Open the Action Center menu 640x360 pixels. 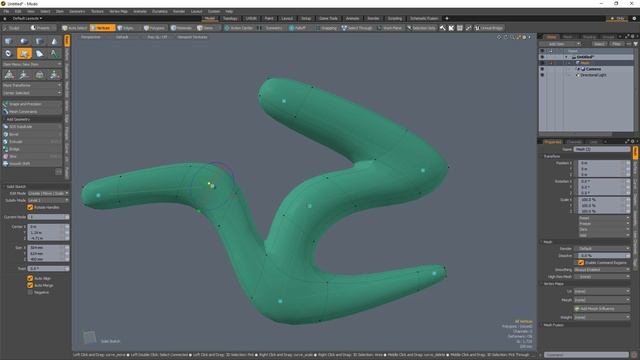coord(239,28)
